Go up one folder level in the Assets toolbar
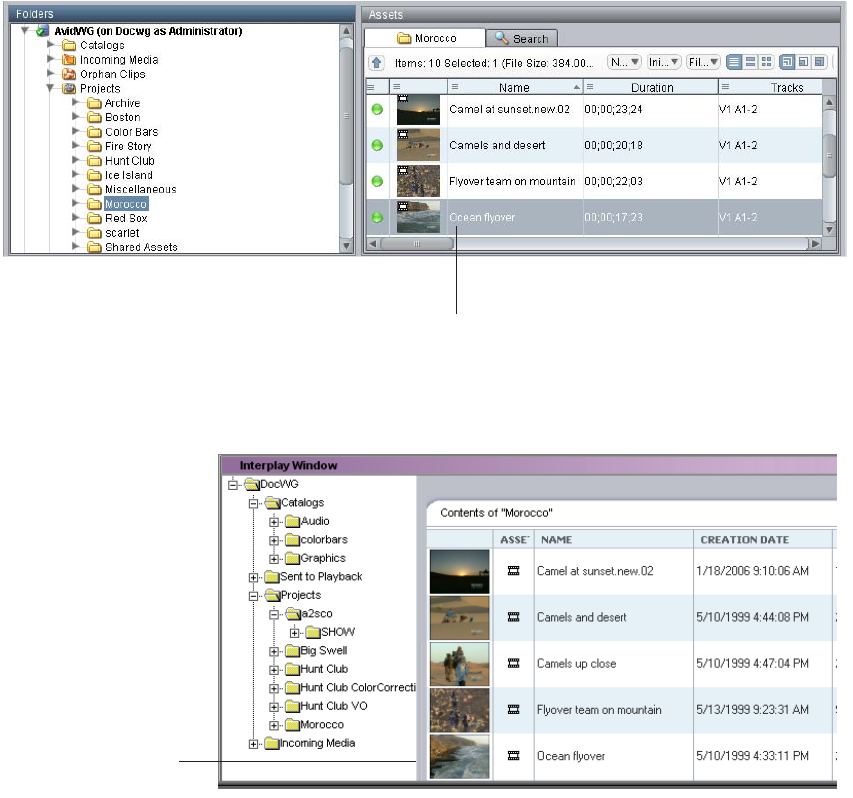The height and width of the screenshot is (798, 853). [x=376, y=63]
